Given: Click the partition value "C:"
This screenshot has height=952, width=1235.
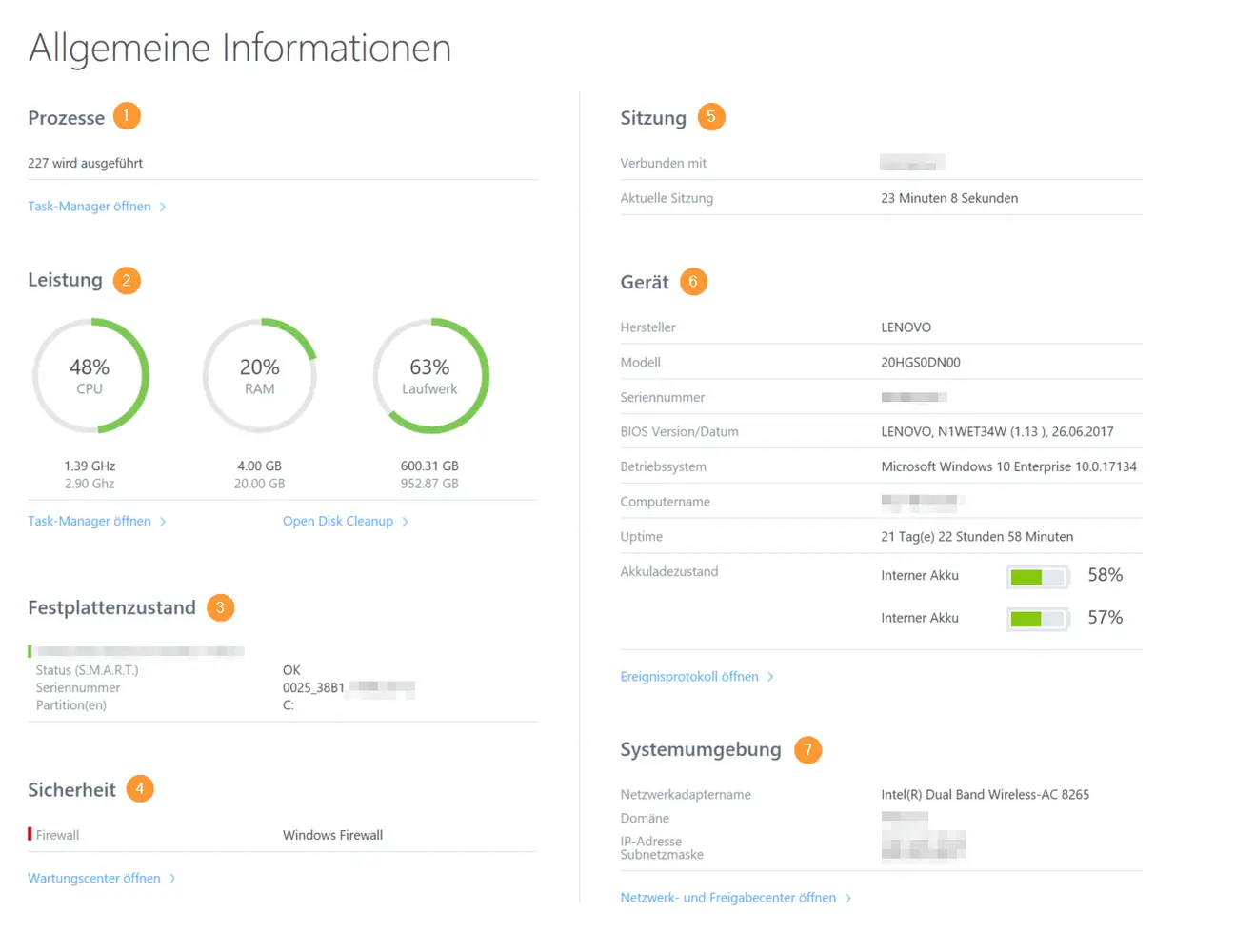Looking at the screenshot, I should (x=289, y=705).
